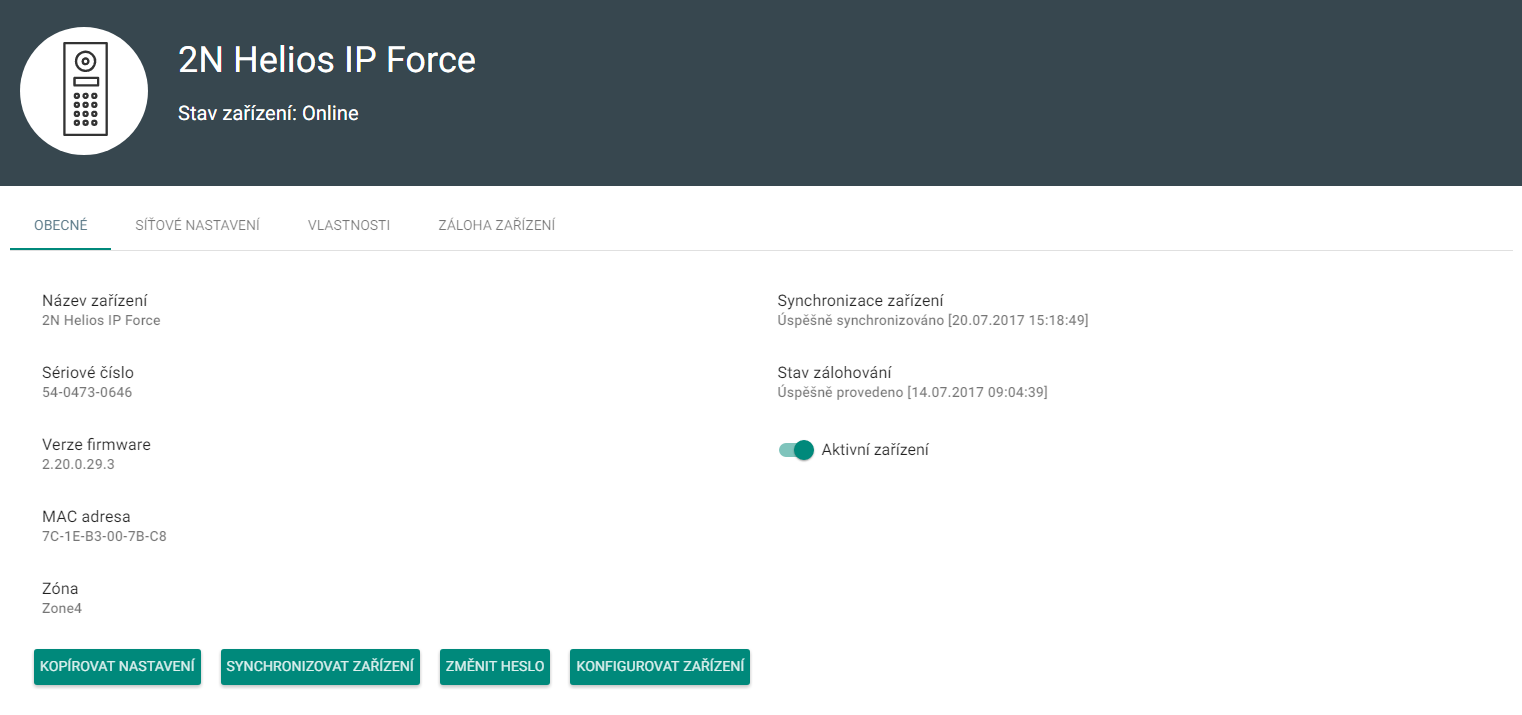Click the Synchronizace zařízení label
Viewport: 1522px width, 715px height.
point(861,301)
